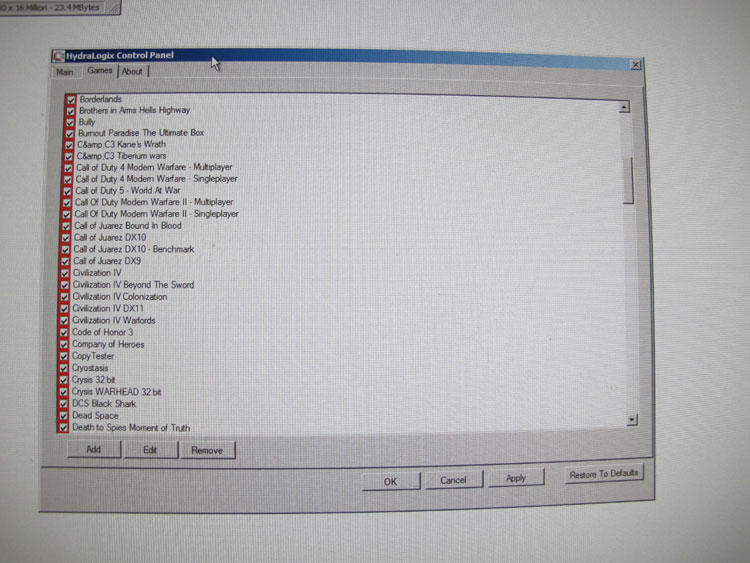Viewport: 750px width, 563px height.
Task: Toggle the Company of Heroes checkbox
Action: 66,345
